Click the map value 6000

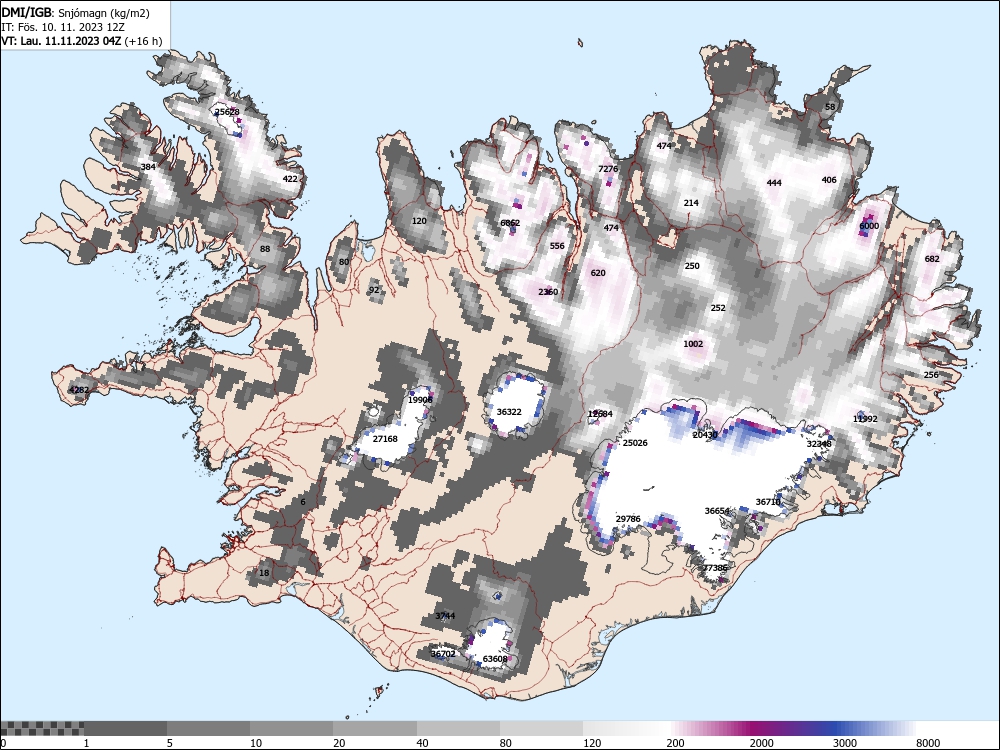tap(869, 226)
